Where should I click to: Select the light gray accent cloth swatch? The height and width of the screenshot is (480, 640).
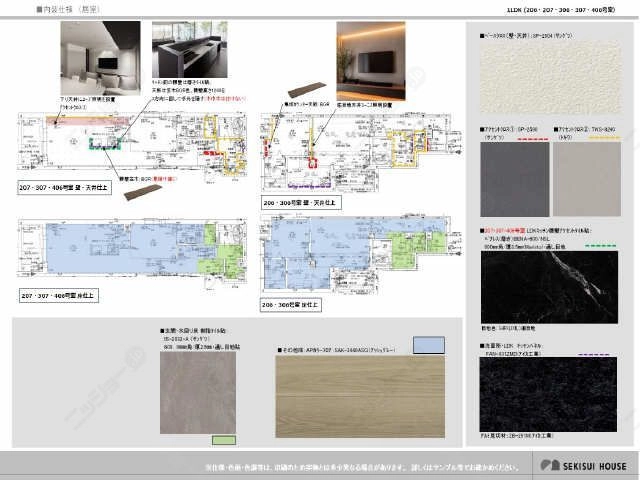pyautogui.click(x=587, y=179)
